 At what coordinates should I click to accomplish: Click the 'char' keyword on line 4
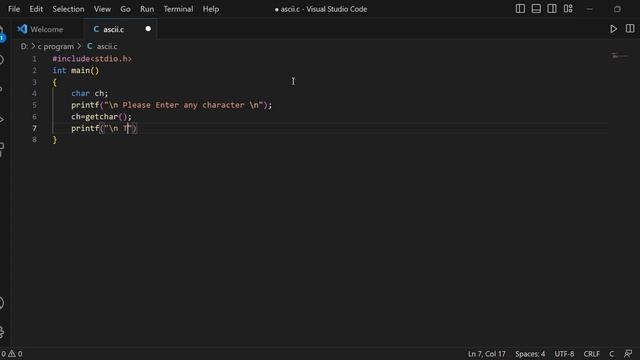[80, 93]
